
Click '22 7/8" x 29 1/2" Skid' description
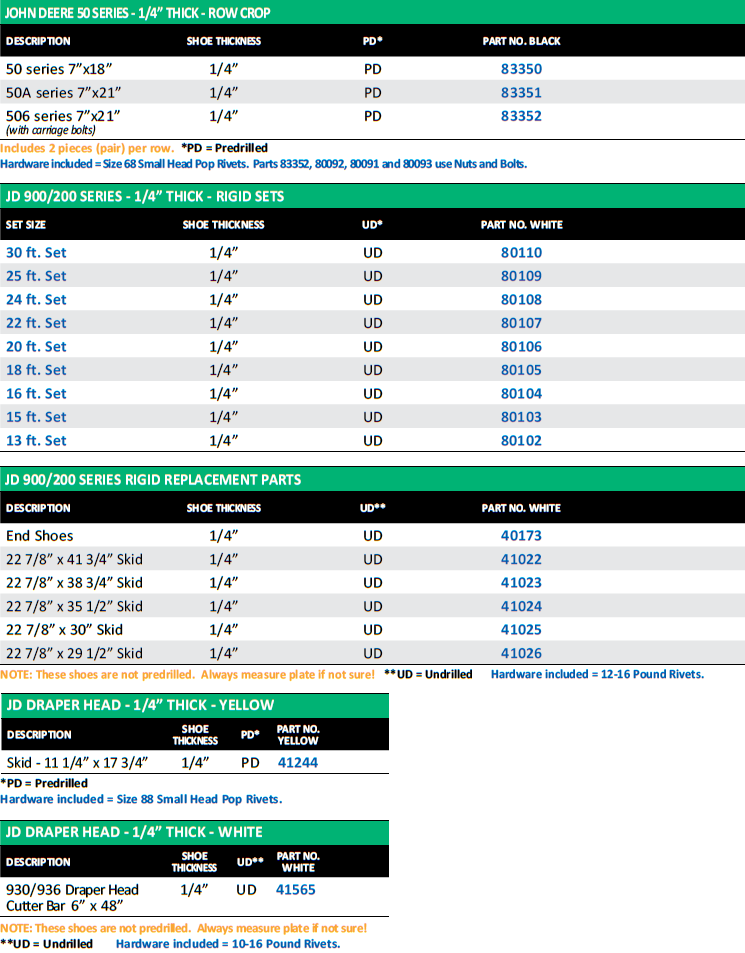74,653
